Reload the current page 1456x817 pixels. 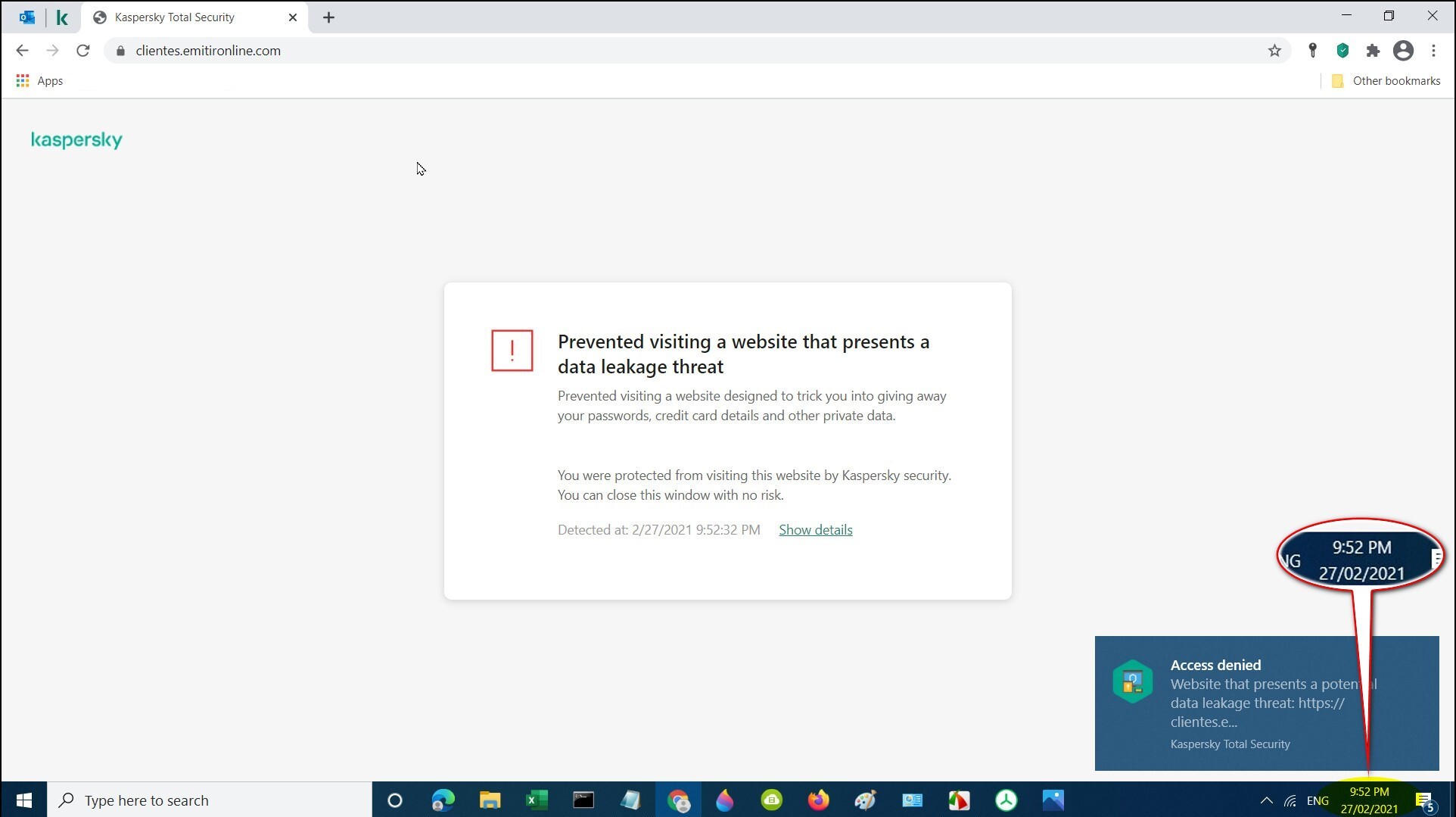[83, 51]
